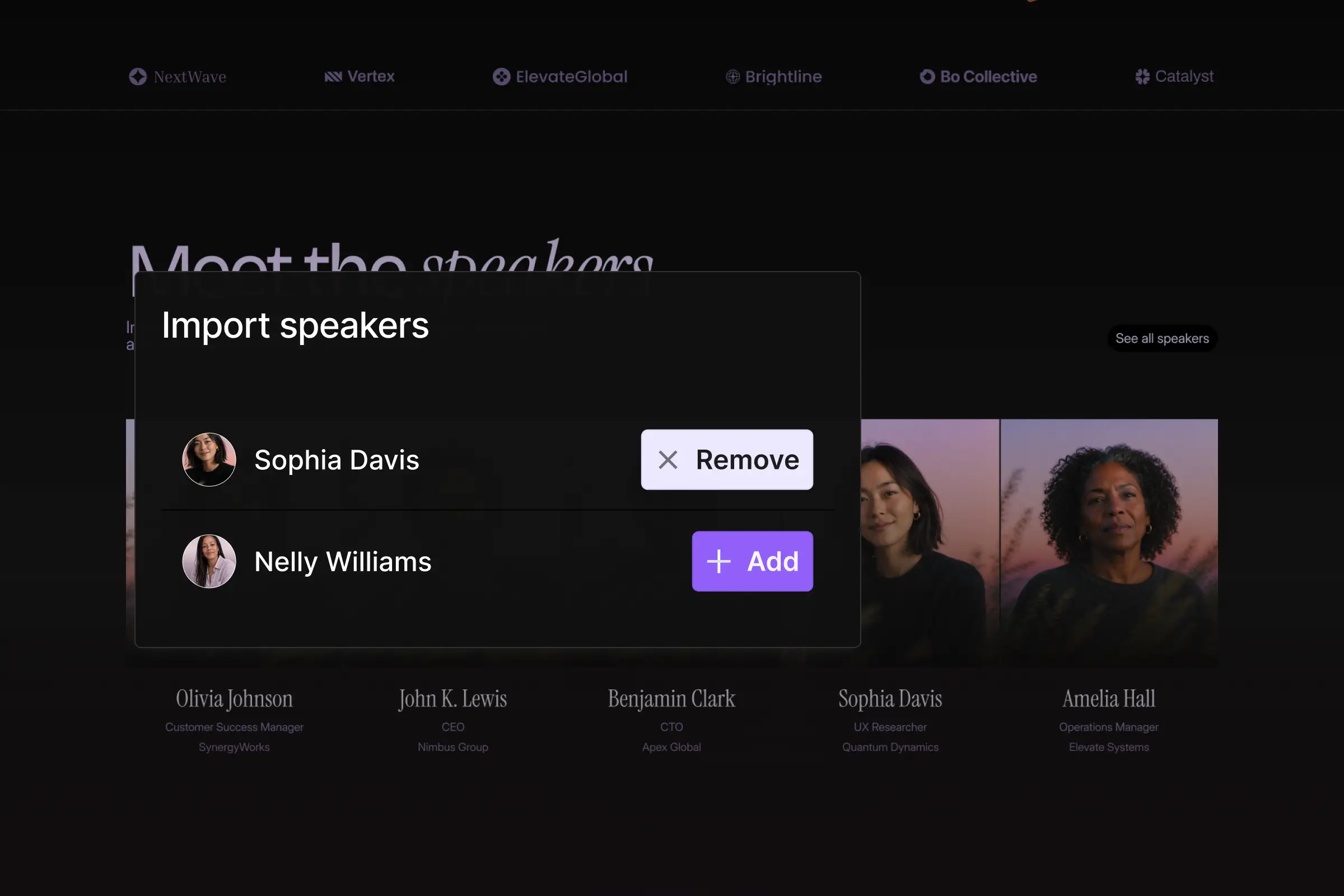1344x896 pixels.
Task: Click Benjamin Clark speaker name
Action: point(671,699)
